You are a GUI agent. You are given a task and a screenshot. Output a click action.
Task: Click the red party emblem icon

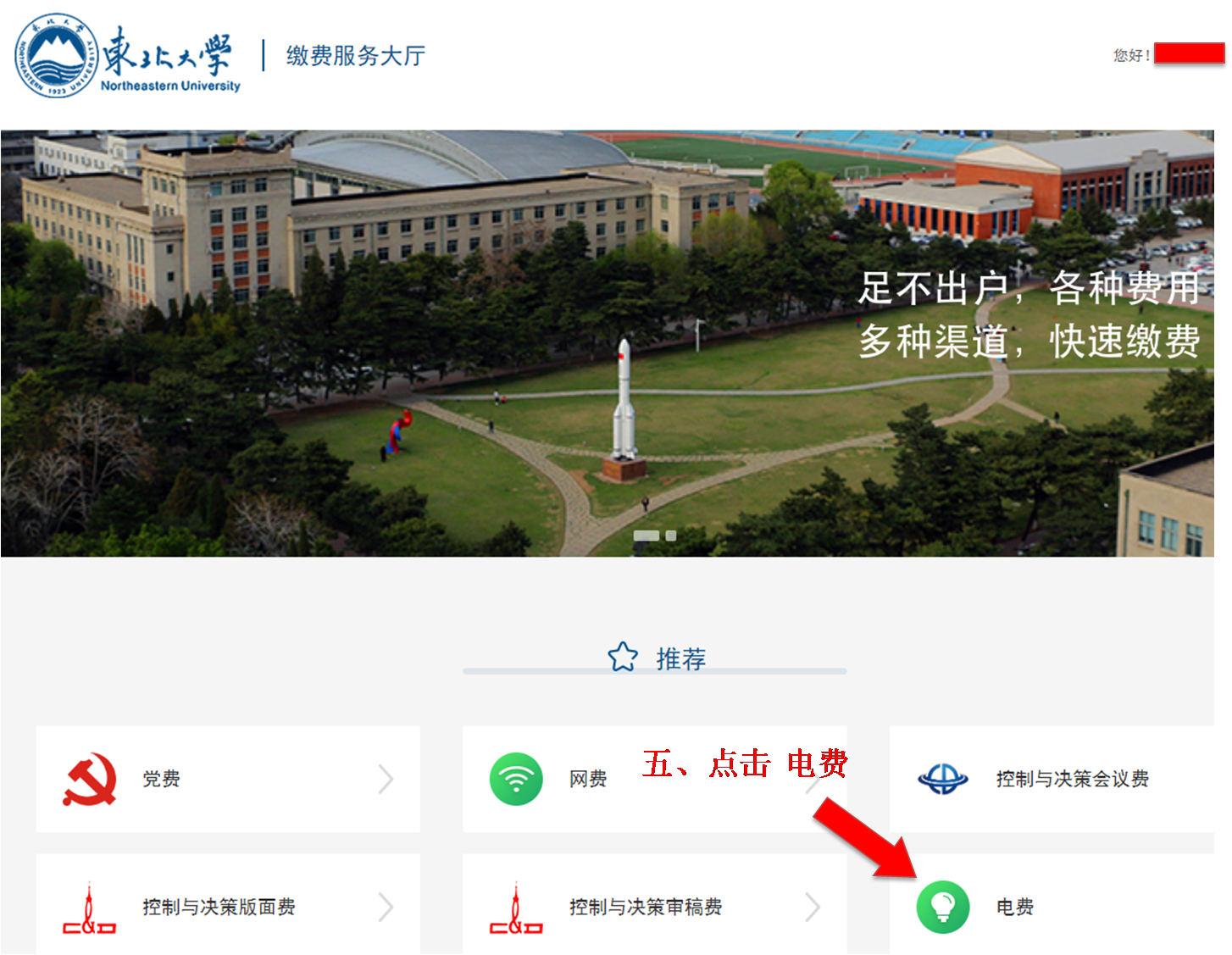[x=90, y=779]
